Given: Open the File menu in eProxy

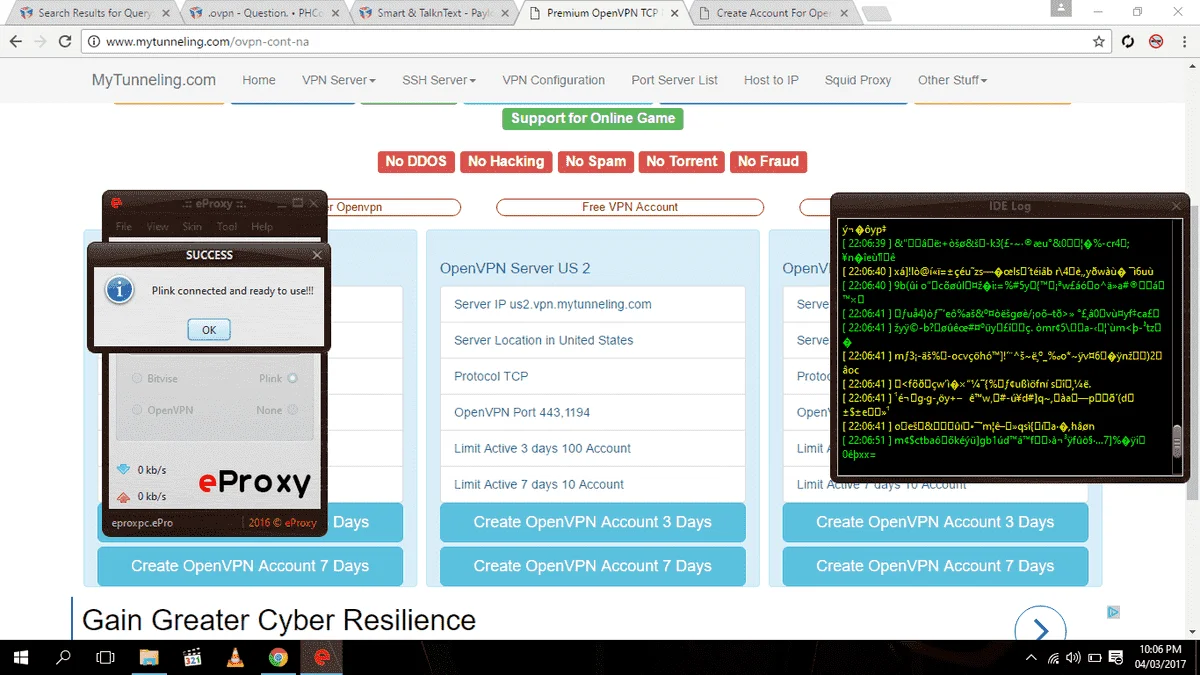Looking at the screenshot, I should (x=124, y=227).
